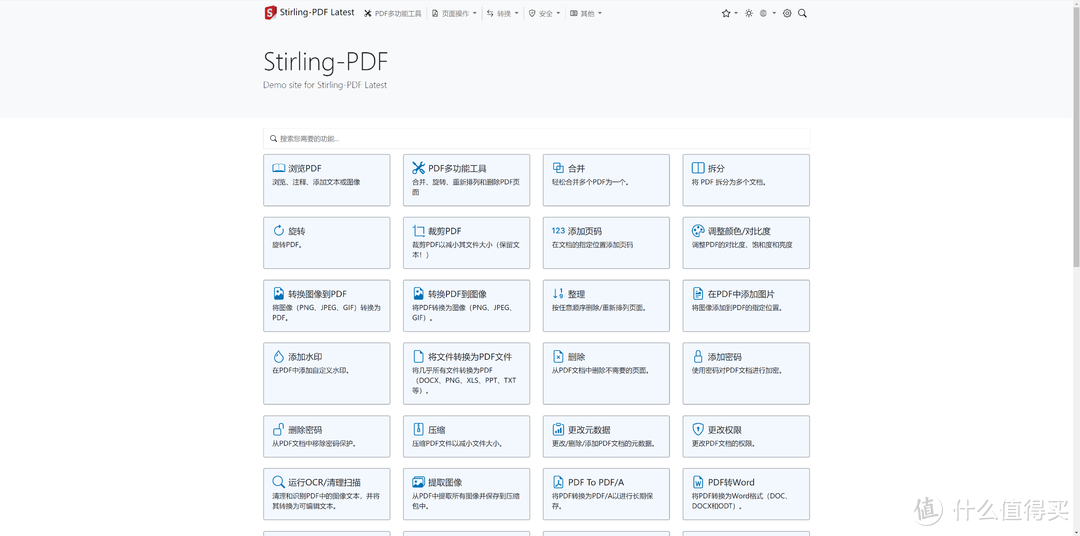The height and width of the screenshot is (536, 1080).
Task: Click the image icon of 转换图像到PDF
Action: click(x=278, y=293)
